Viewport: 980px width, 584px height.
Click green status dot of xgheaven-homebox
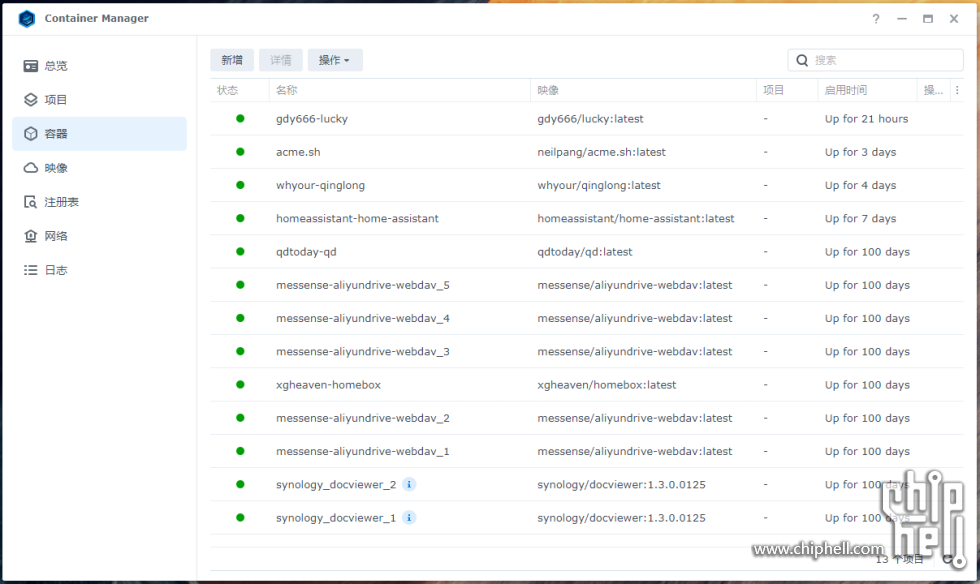pos(240,385)
